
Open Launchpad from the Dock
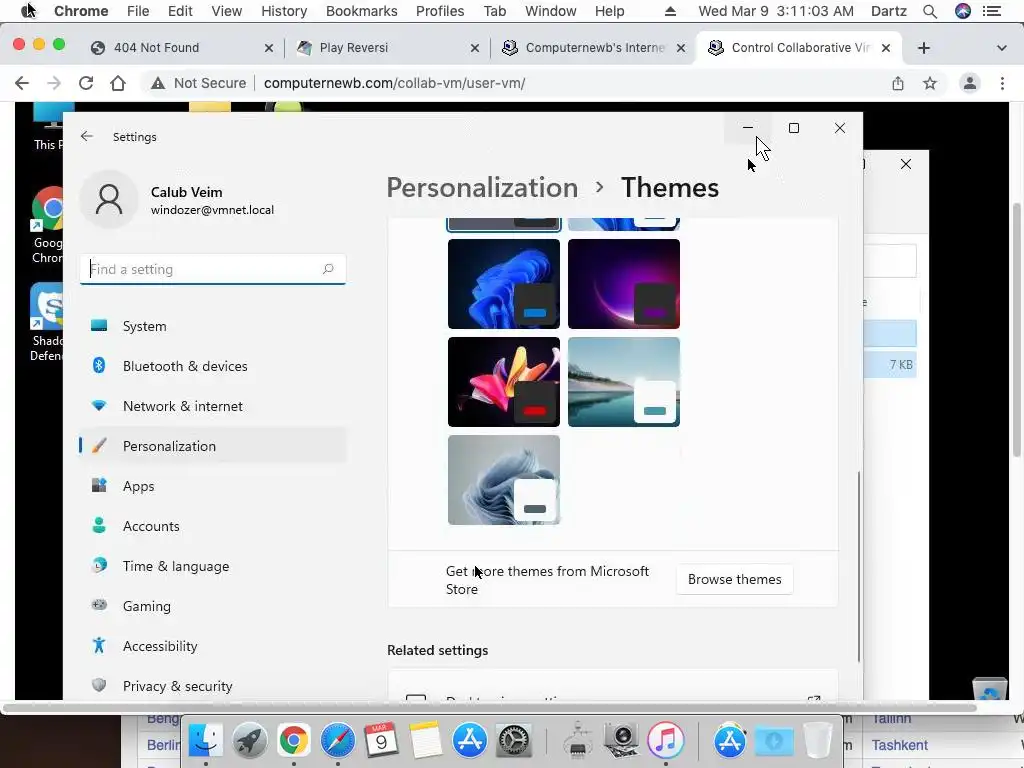point(249,740)
